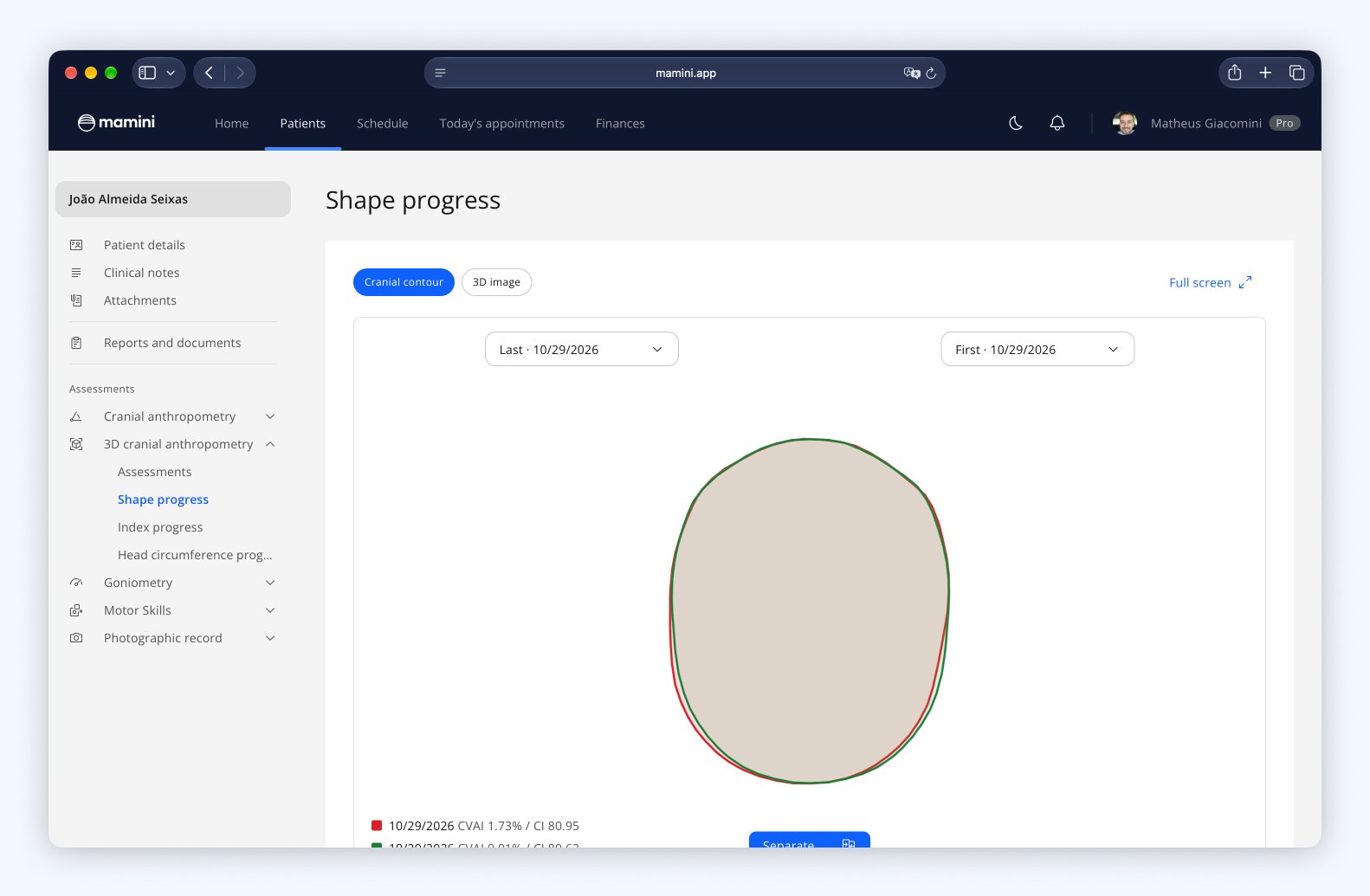1370x896 pixels.
Task: Open notifications bell
Action: [x=1057, y=123]
